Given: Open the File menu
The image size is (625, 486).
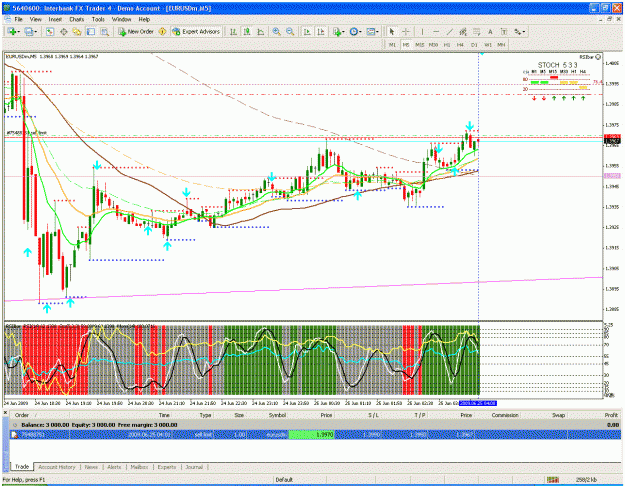Looking at the screenshot, I should pos(18,19).
